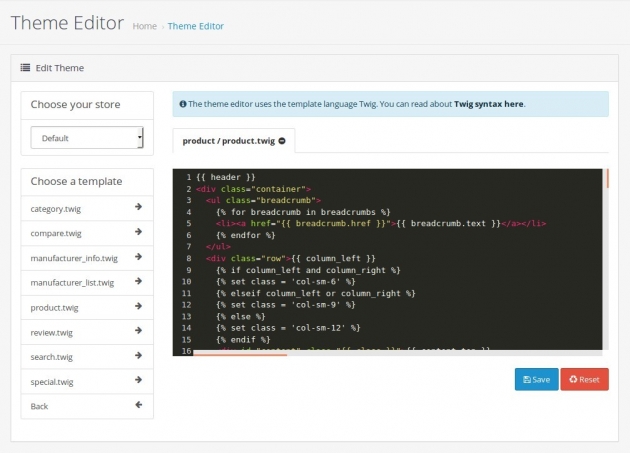Open the manufacturer_info.twig template
The height and width of the screenshot is (453, 630).
pyautogui.click(x=87, y=258)
